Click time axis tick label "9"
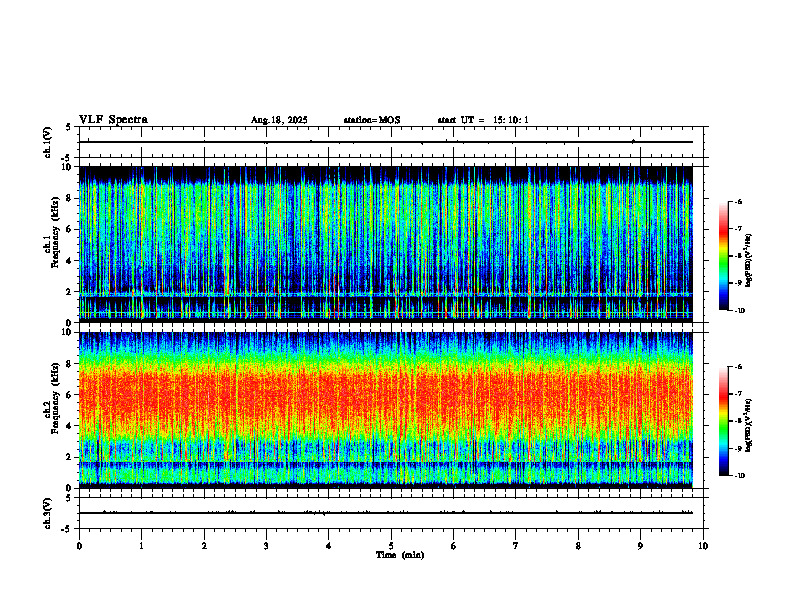The height and width of the screenshot is (612, 792). (x=640, y=546)
